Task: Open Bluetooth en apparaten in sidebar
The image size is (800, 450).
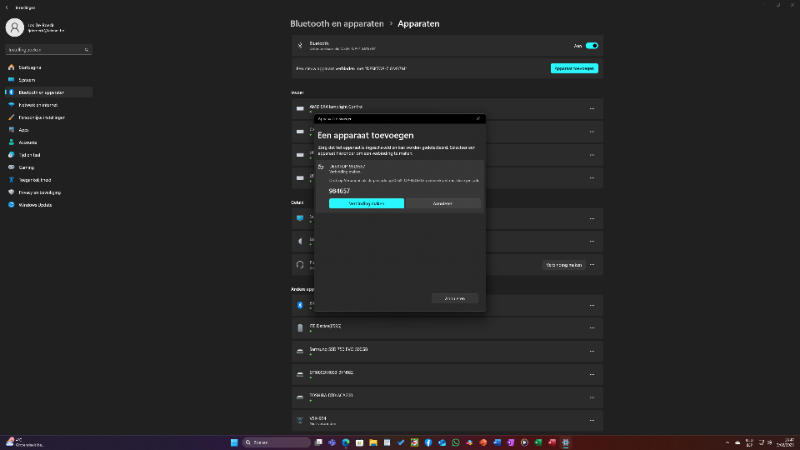Action: pos(40,92)
